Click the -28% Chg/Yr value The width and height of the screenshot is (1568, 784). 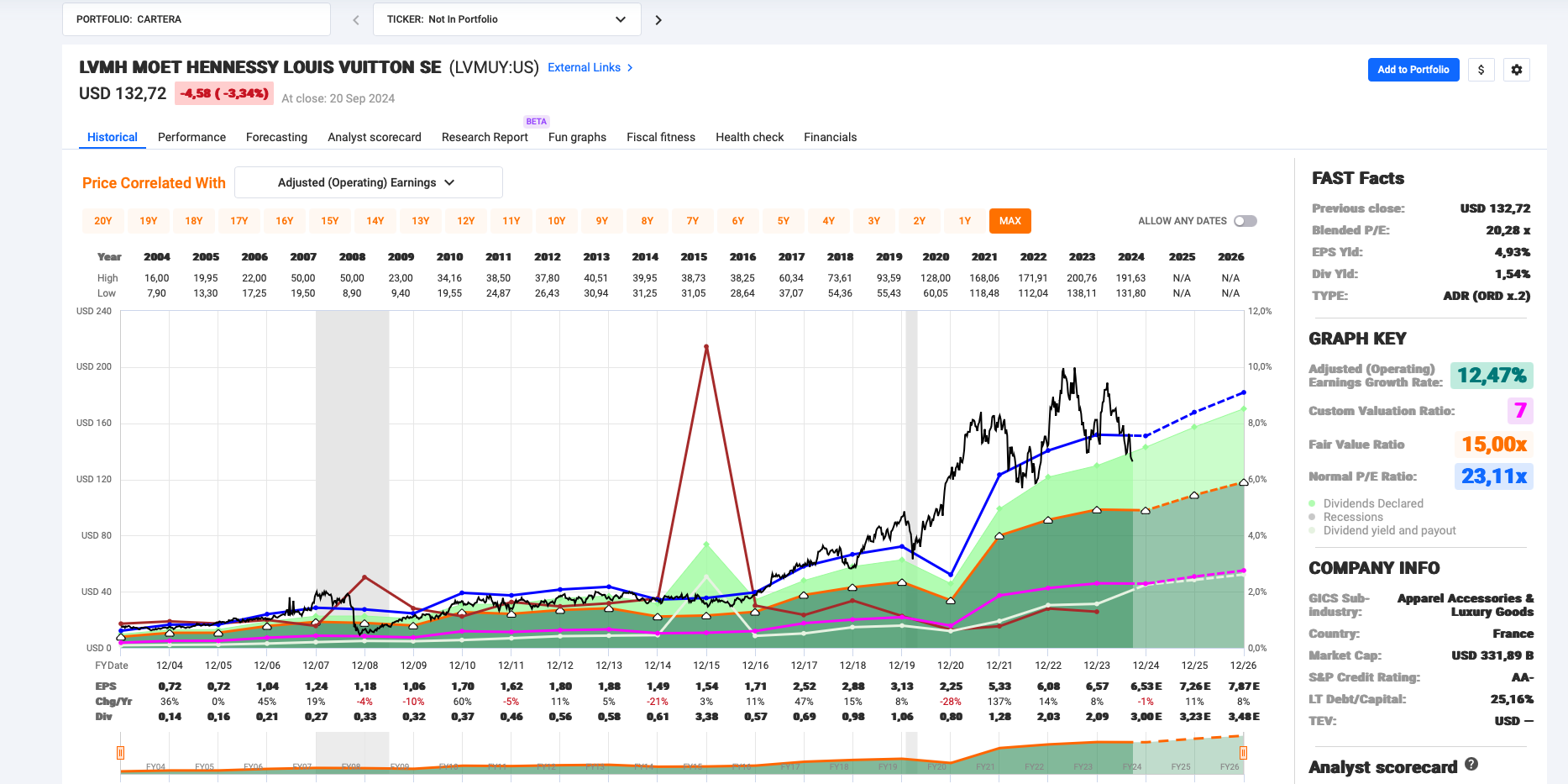click(951, 702)
